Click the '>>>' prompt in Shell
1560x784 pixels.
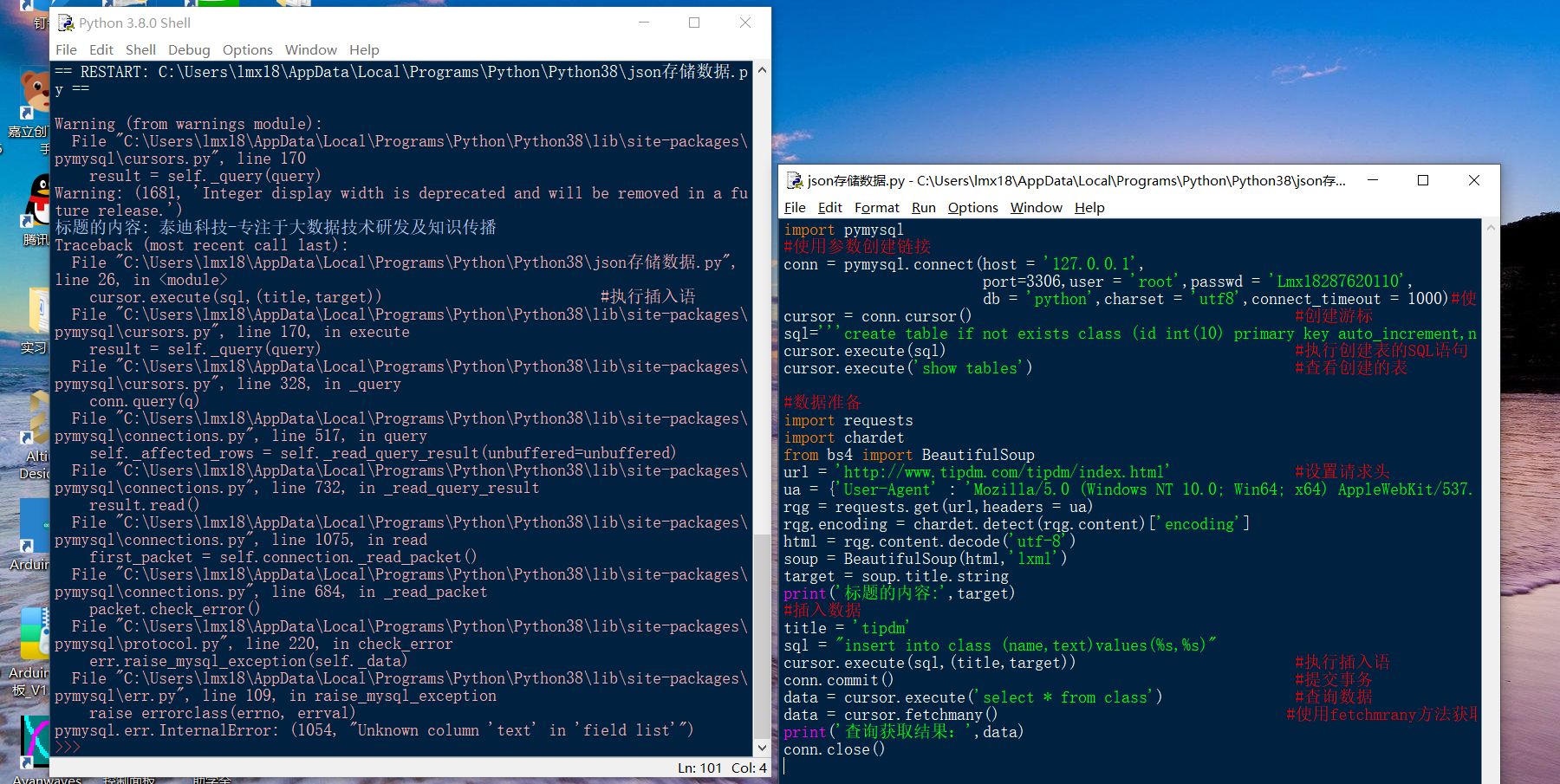68,747
